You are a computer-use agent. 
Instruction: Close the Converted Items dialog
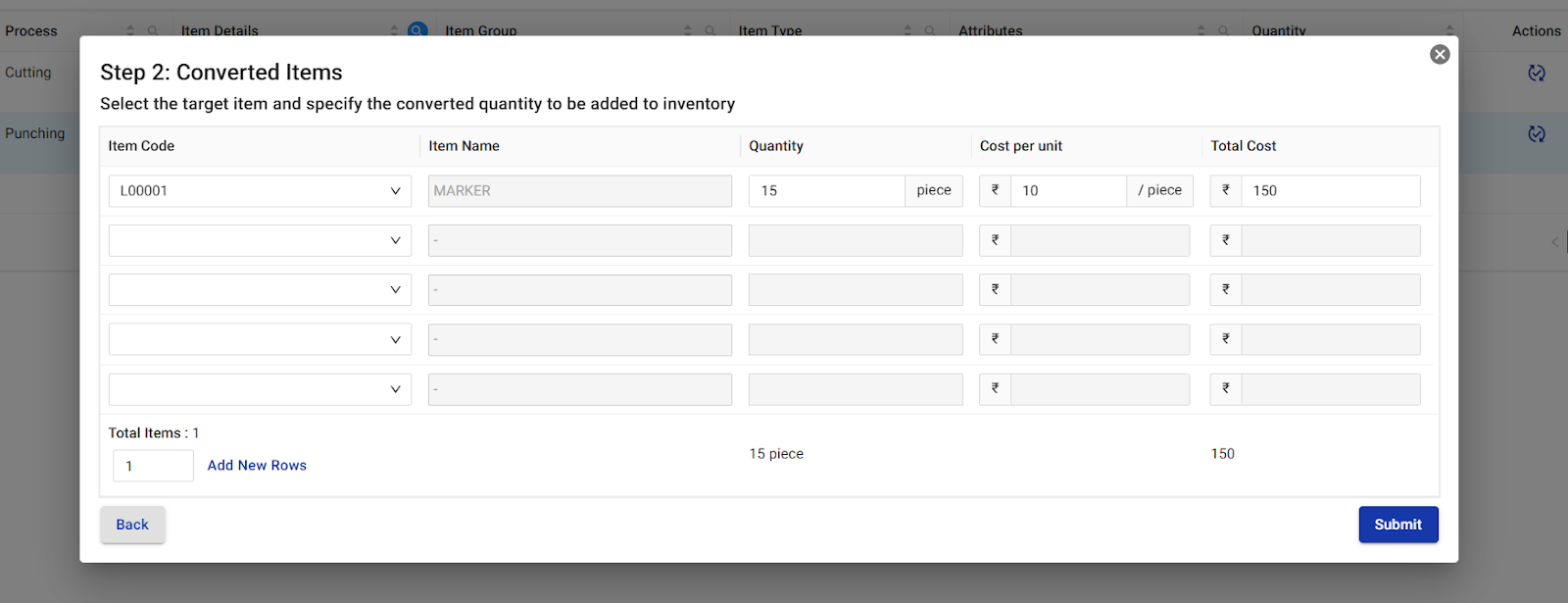(1439, 55)
